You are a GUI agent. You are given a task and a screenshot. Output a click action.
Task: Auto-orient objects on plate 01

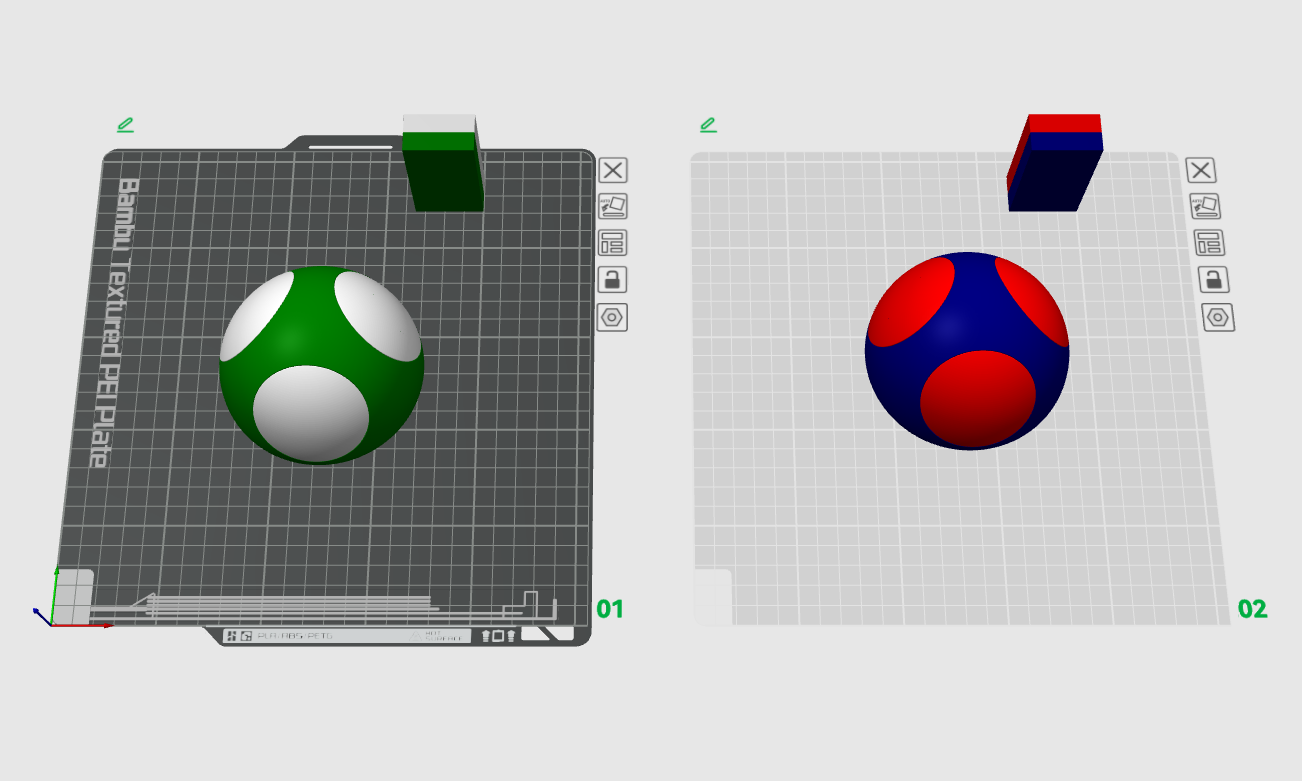click(613, 206)
